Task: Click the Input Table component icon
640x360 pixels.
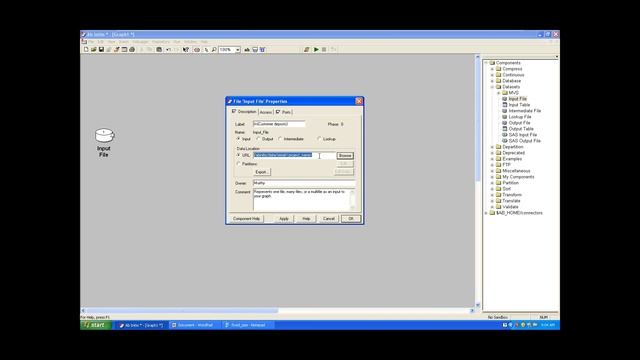Action: tap(504, 105)
